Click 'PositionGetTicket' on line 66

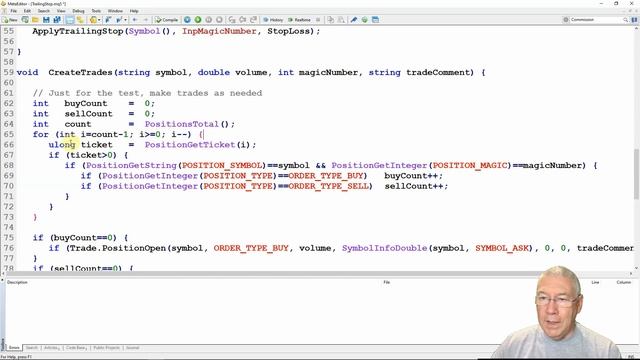point(190,144)
